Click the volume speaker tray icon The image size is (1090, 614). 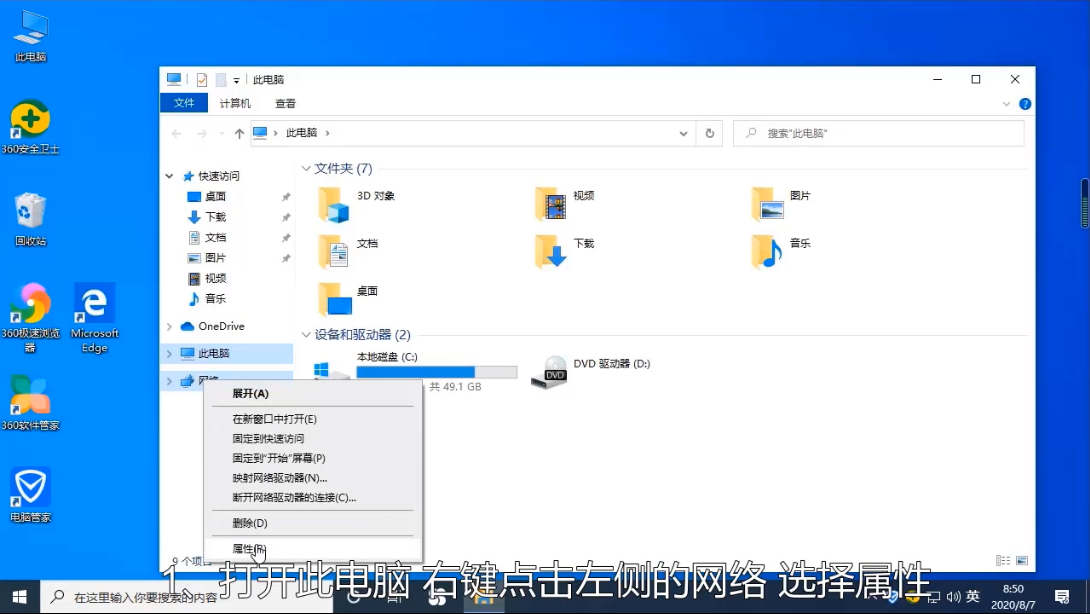953,597
